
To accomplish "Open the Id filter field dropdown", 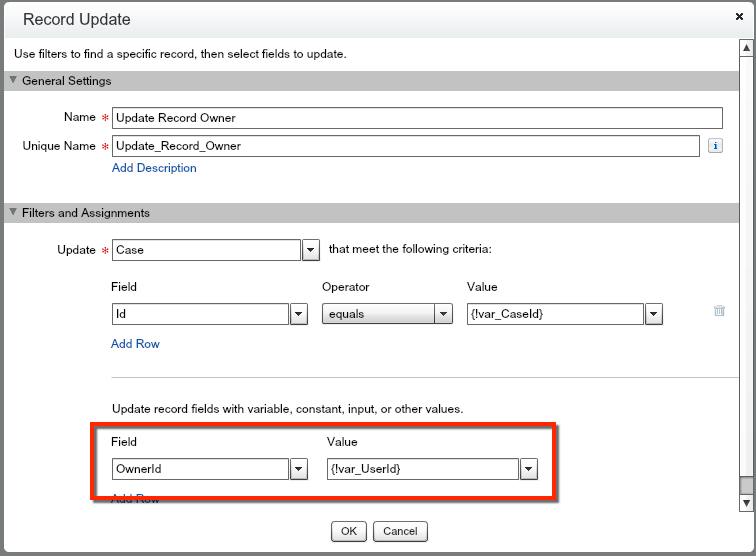I will 298,314.
